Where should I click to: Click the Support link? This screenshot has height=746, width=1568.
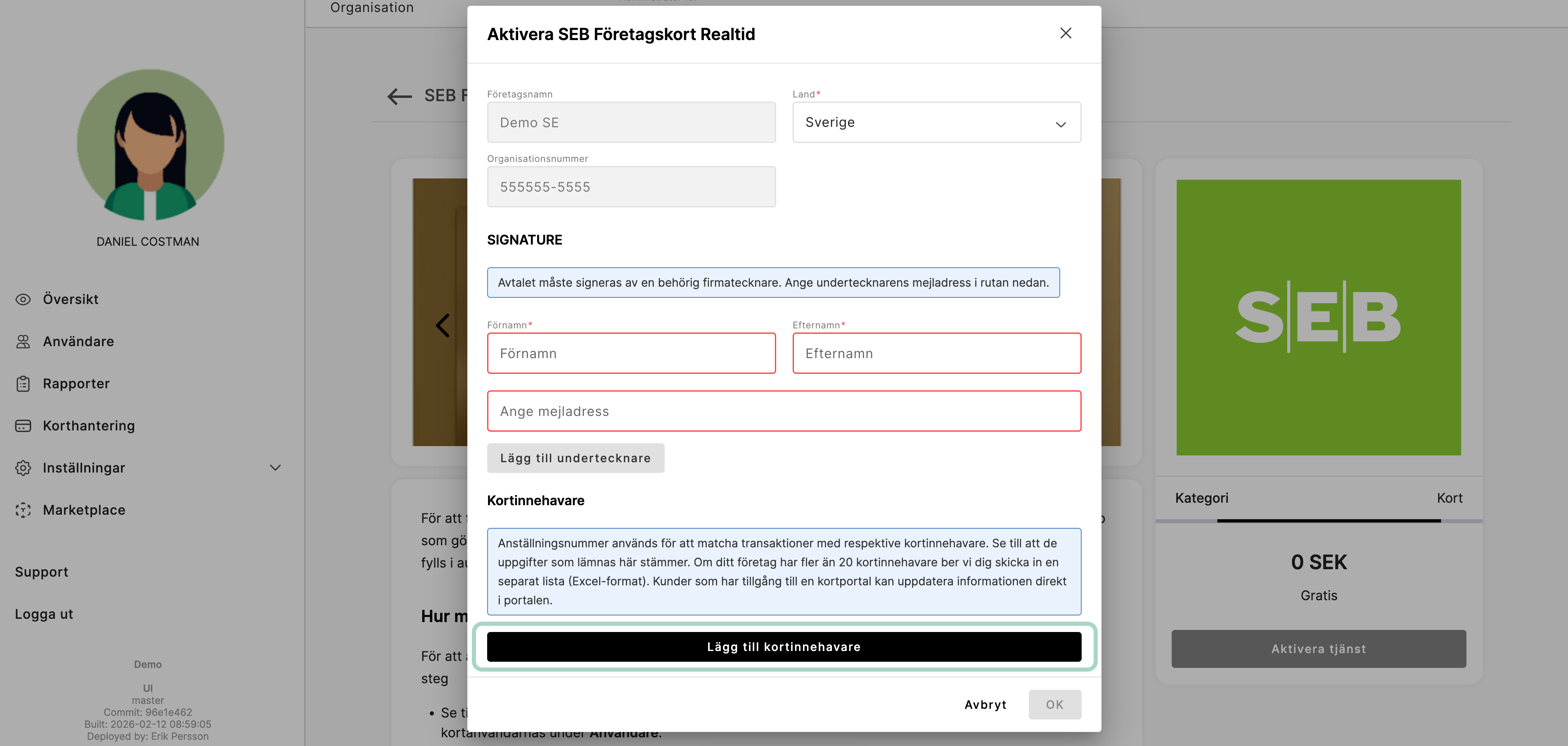point(41,572)
